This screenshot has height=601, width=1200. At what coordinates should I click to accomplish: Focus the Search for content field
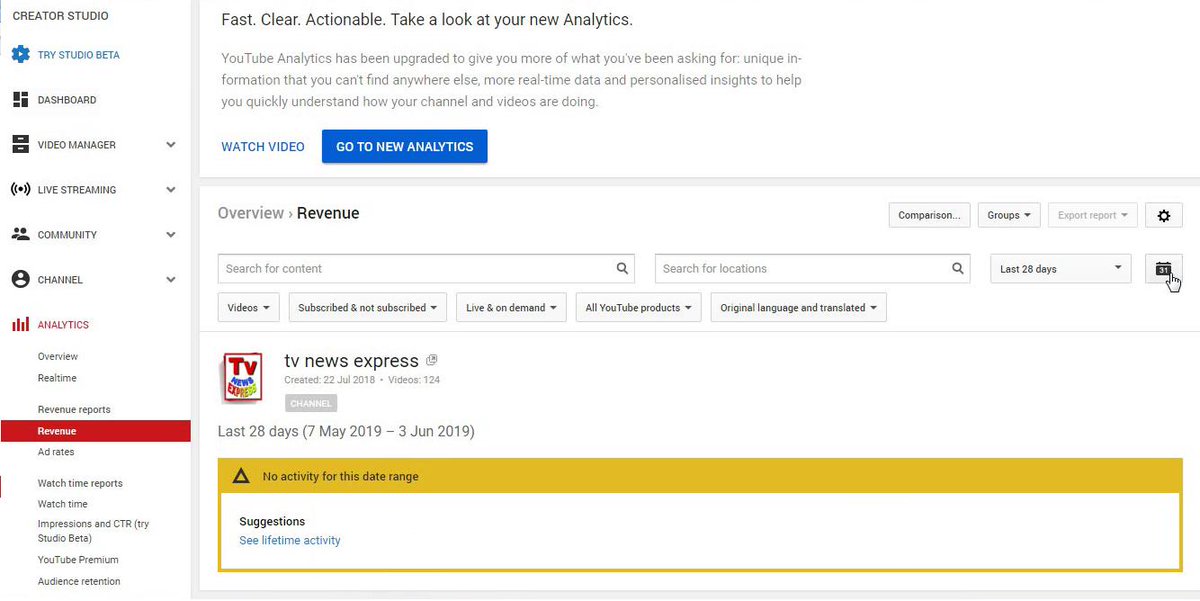pos(427,268)
